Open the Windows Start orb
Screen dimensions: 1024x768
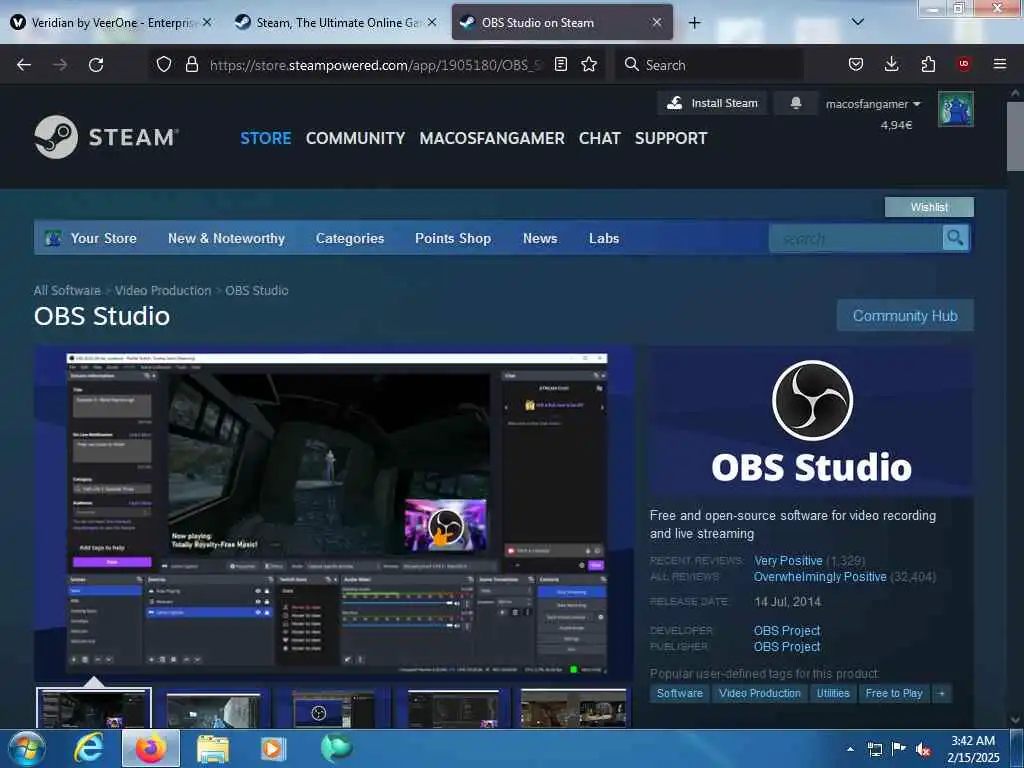[x=25, y=748]
